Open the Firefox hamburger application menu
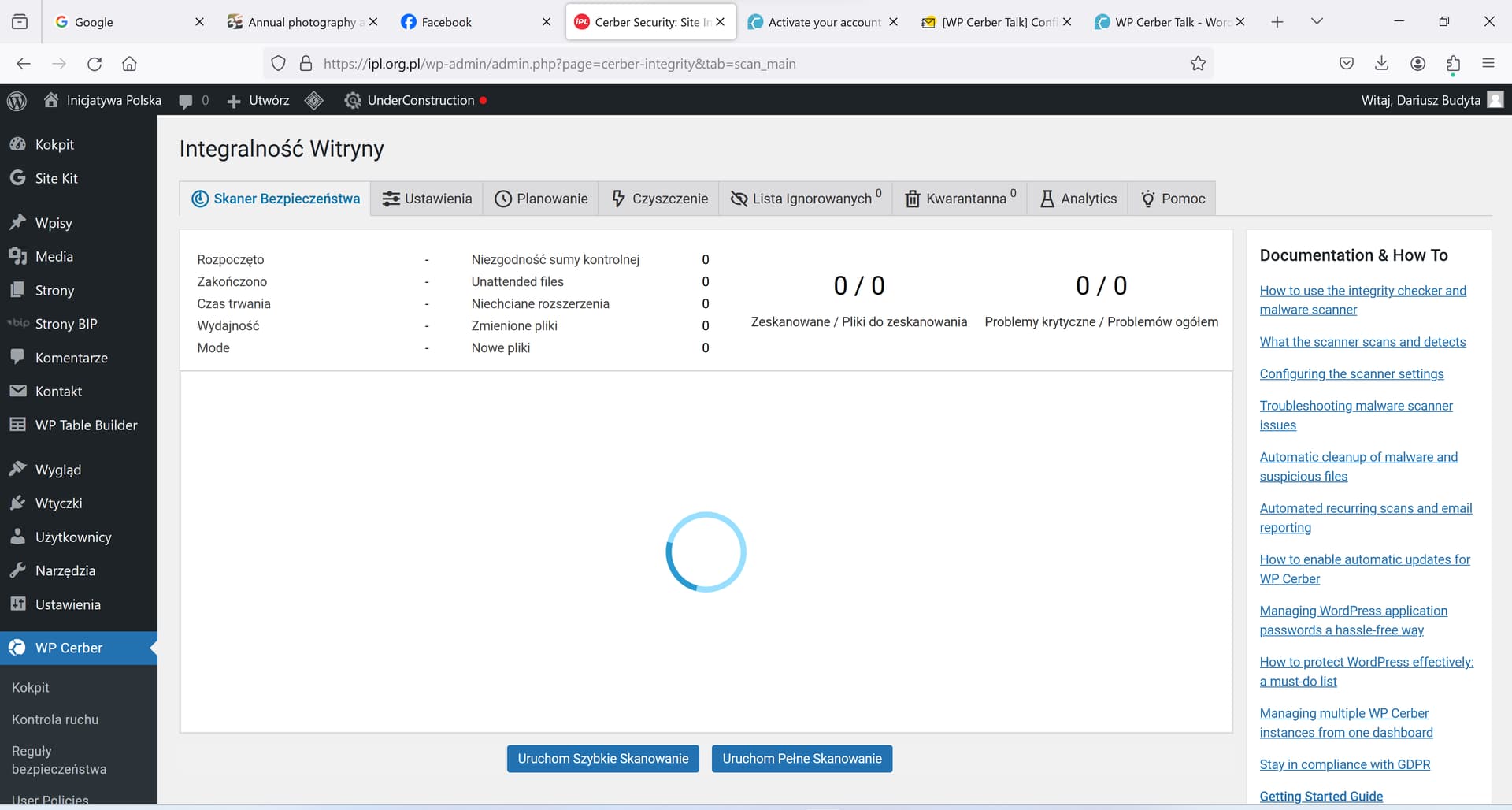This screenshot has height=810, width=1512. click(1488, 64)
